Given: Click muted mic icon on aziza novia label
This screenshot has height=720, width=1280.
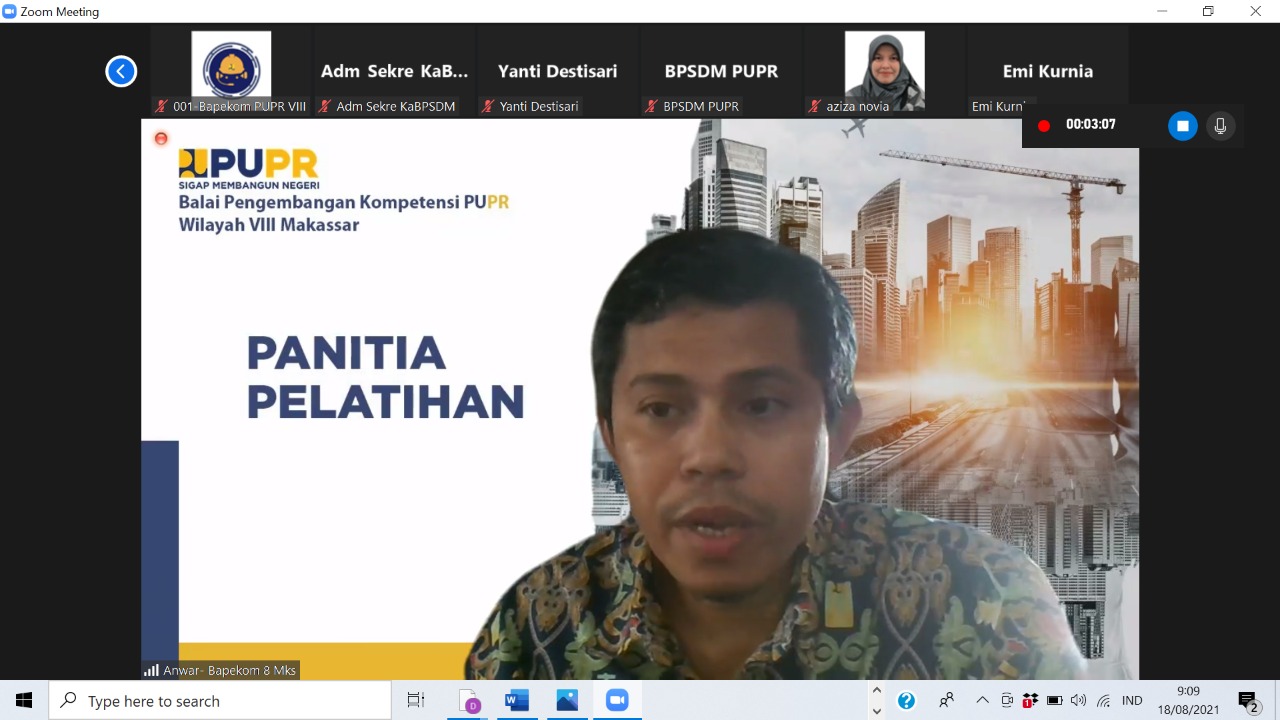Looking at the screenshot, I should coord(815,106).
